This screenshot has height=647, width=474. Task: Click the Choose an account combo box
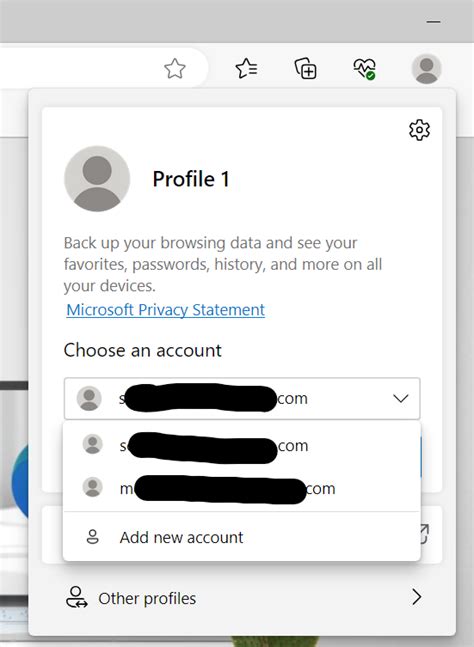[x=242, y=399]
